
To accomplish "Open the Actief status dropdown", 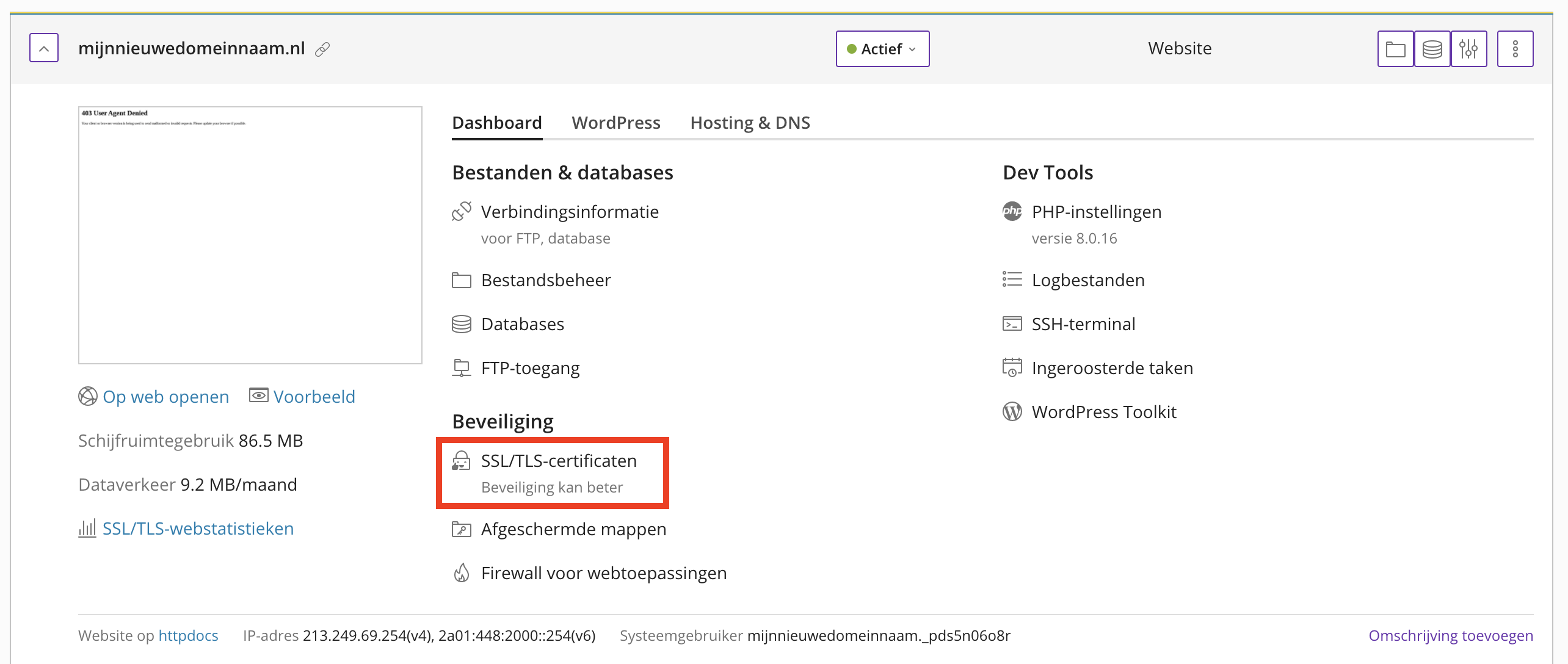I will 882,49.
